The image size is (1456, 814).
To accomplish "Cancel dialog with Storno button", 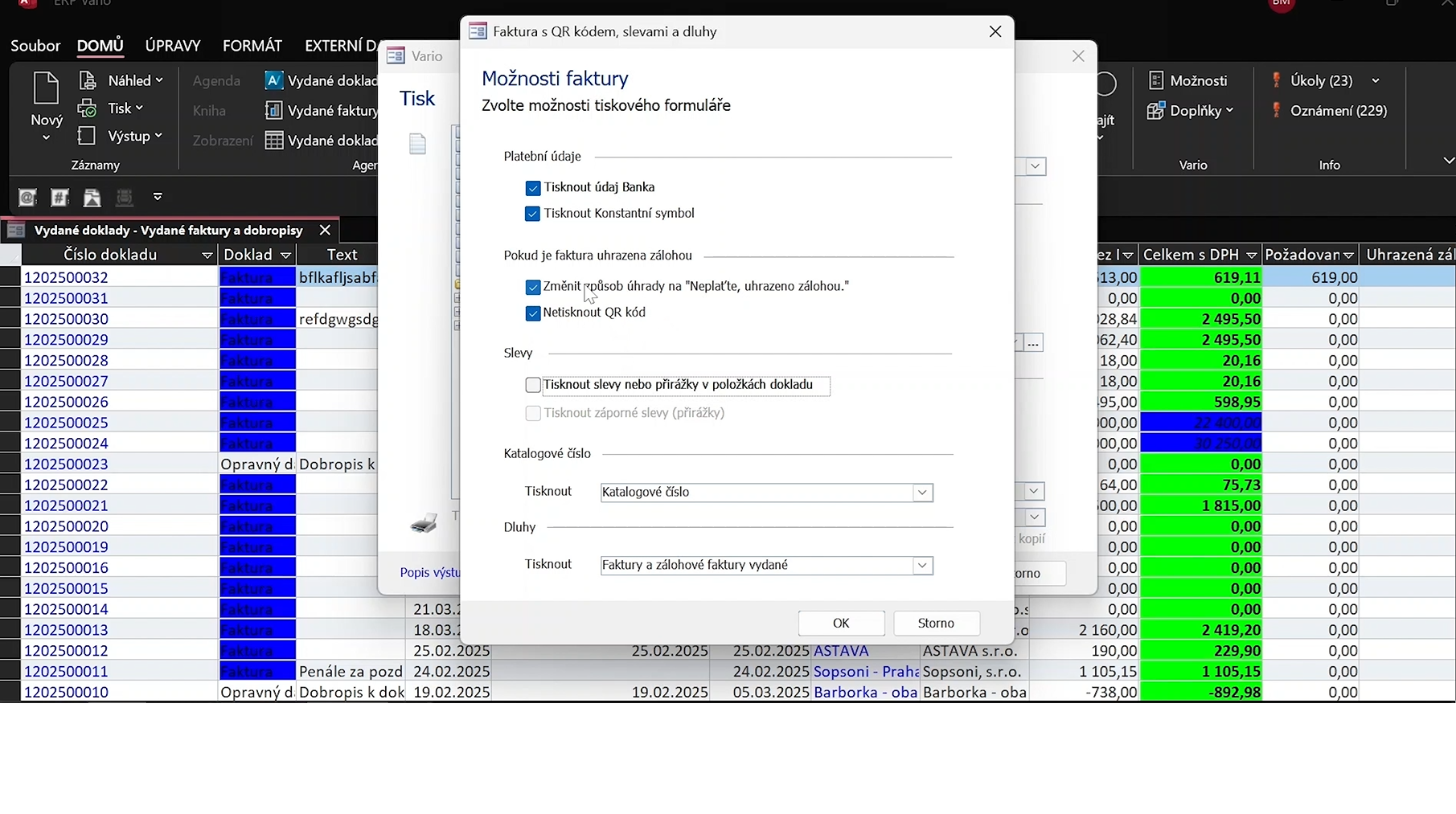I will [936, 624].
